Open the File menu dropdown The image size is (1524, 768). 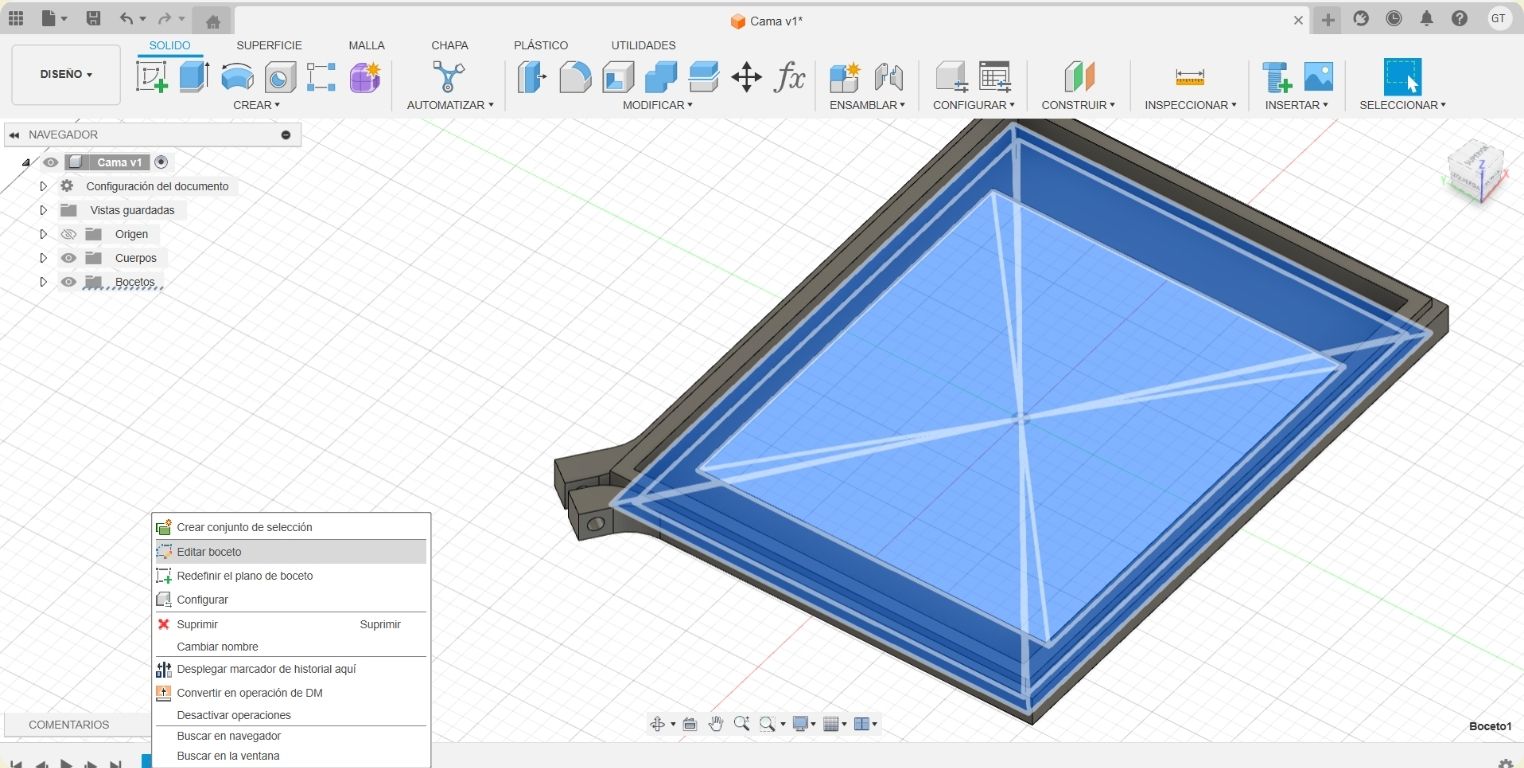(54, 19)
